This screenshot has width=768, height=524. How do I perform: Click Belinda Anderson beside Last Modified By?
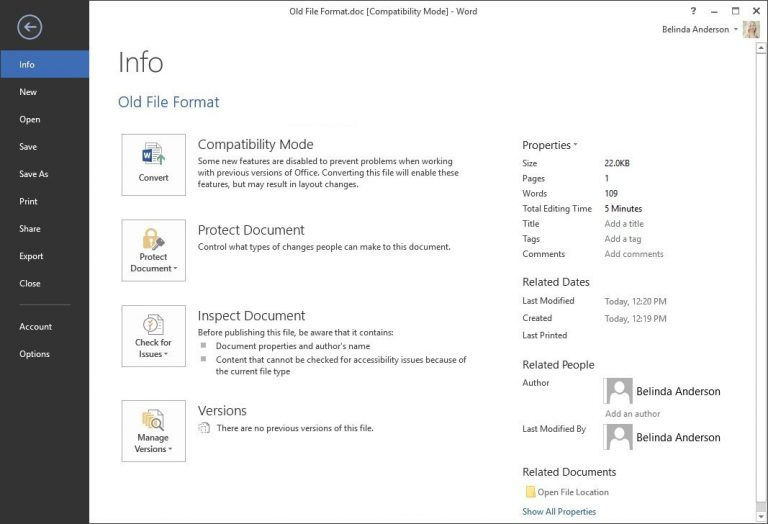678,437
